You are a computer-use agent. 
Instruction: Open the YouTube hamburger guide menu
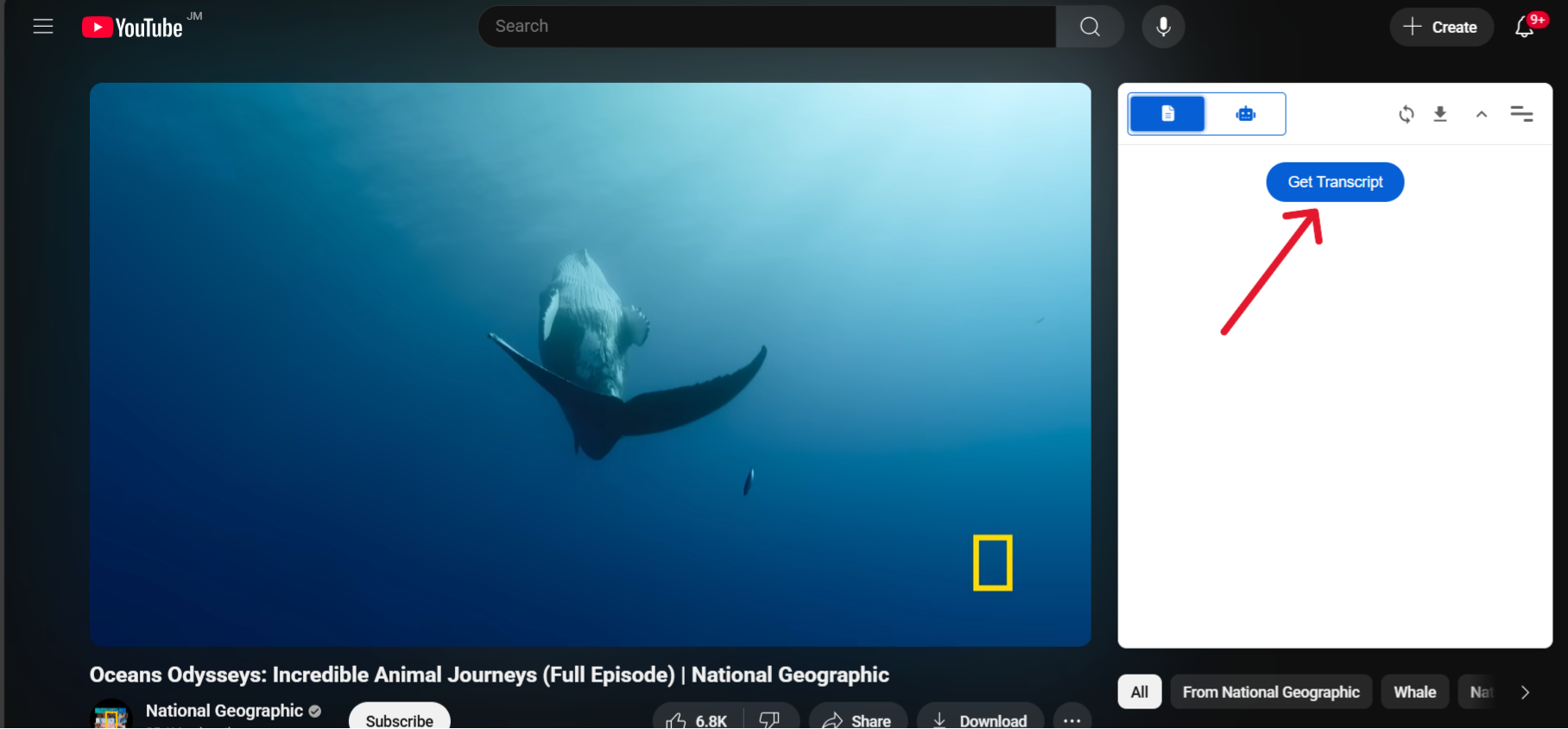[43, 27]
